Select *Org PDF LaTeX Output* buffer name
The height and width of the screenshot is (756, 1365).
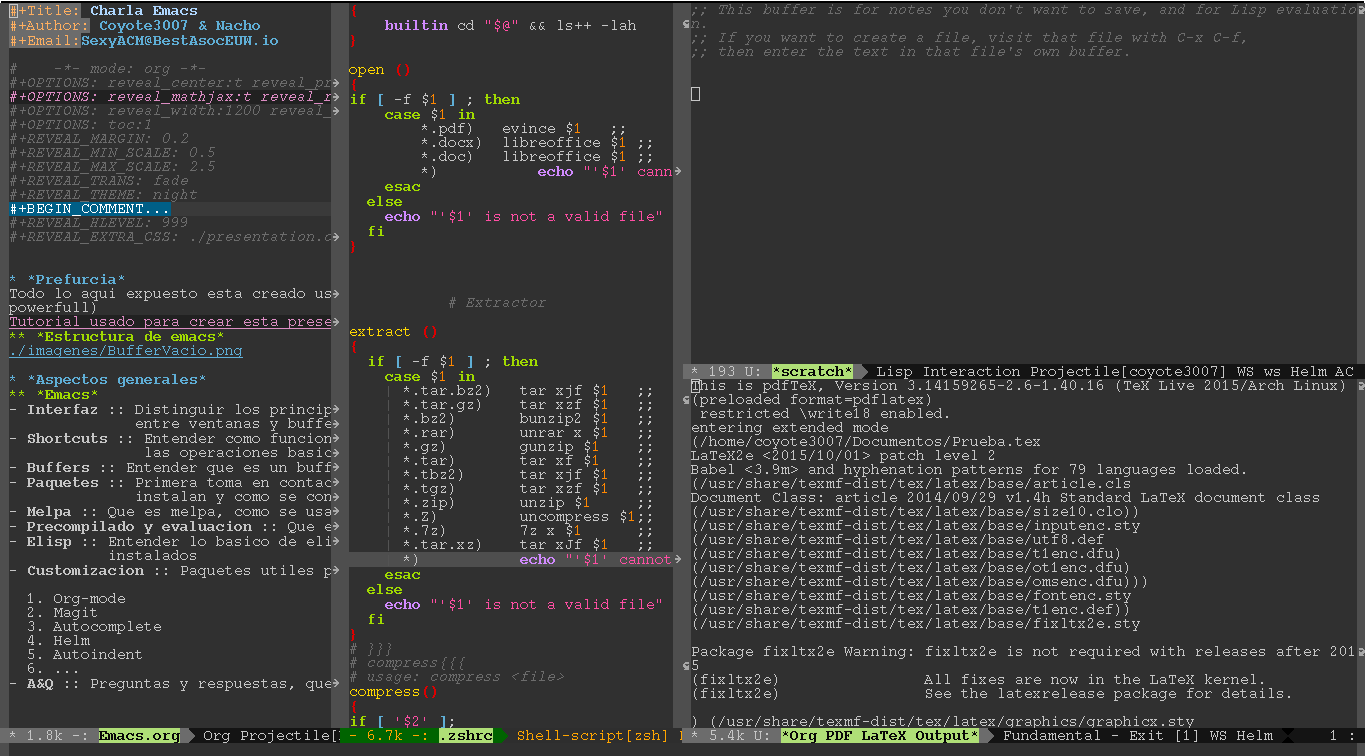click(x=879, y=736)
